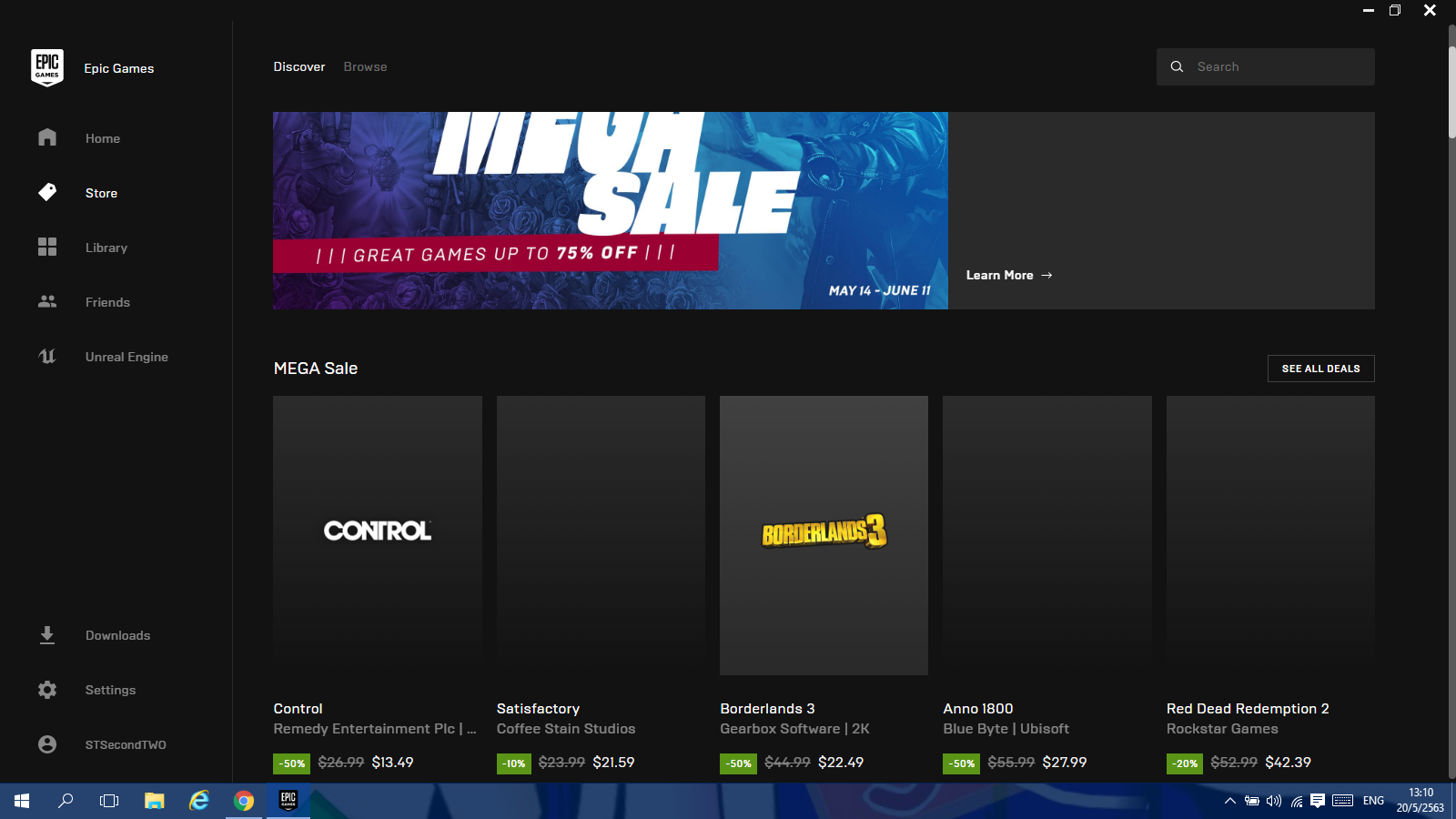Switch the ENG input language indicator
1456x819 pixels.
(1373, 801)
